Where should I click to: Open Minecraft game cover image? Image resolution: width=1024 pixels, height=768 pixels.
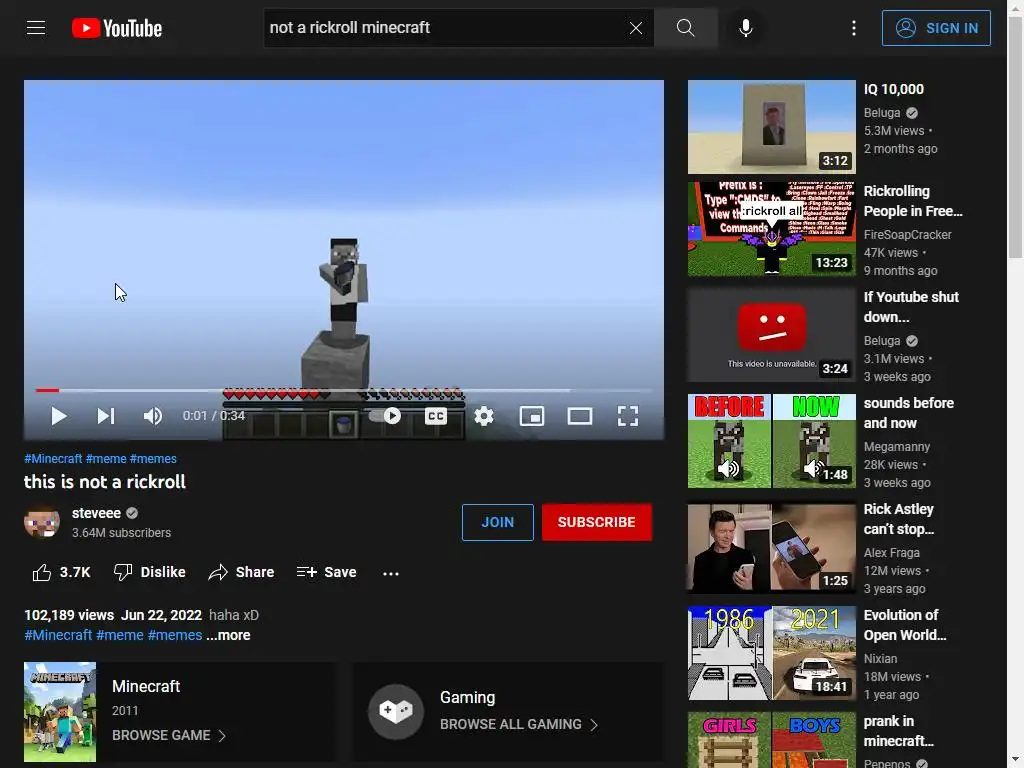pos(60,712)
